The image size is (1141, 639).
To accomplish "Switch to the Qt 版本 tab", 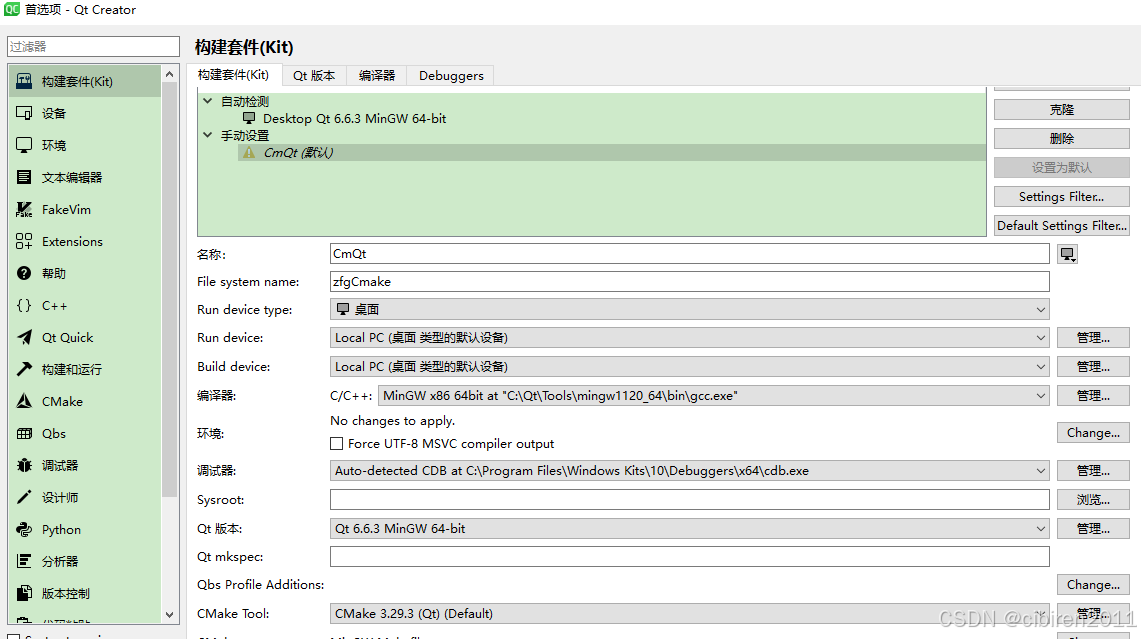I will point(313,75).
